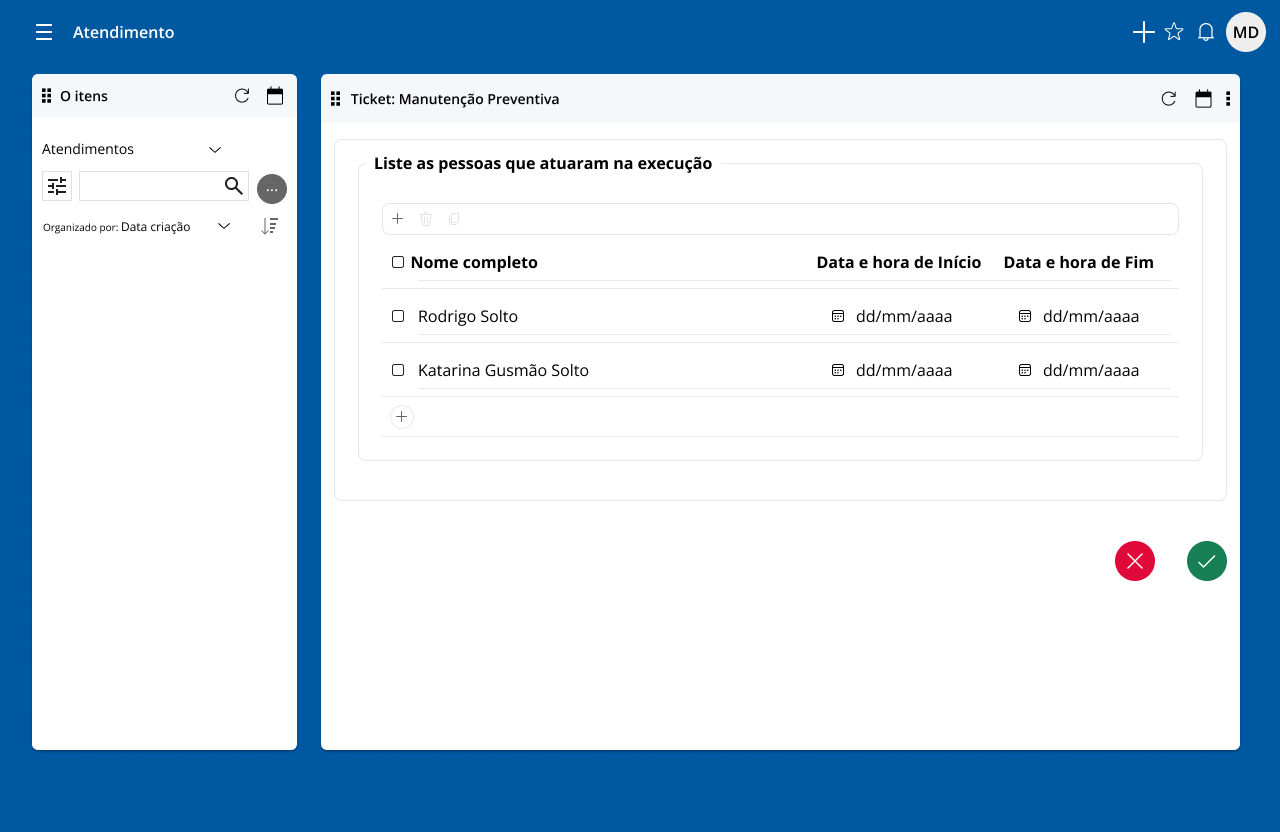The image size is (1280, 832).
Task: Click the search magnifier icon
Action: coord(233,185)
